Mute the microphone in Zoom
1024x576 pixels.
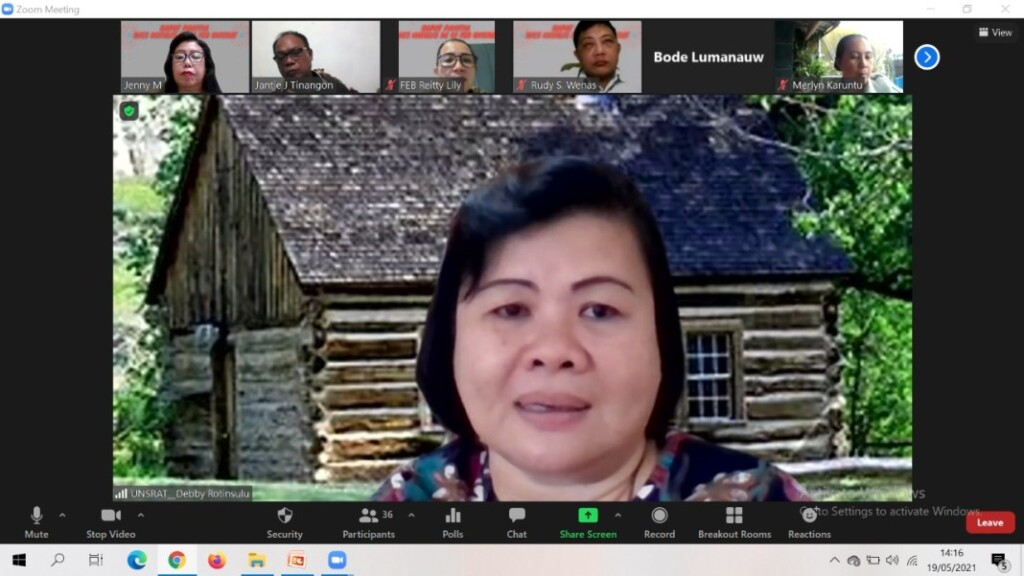(x=37, y=522)
